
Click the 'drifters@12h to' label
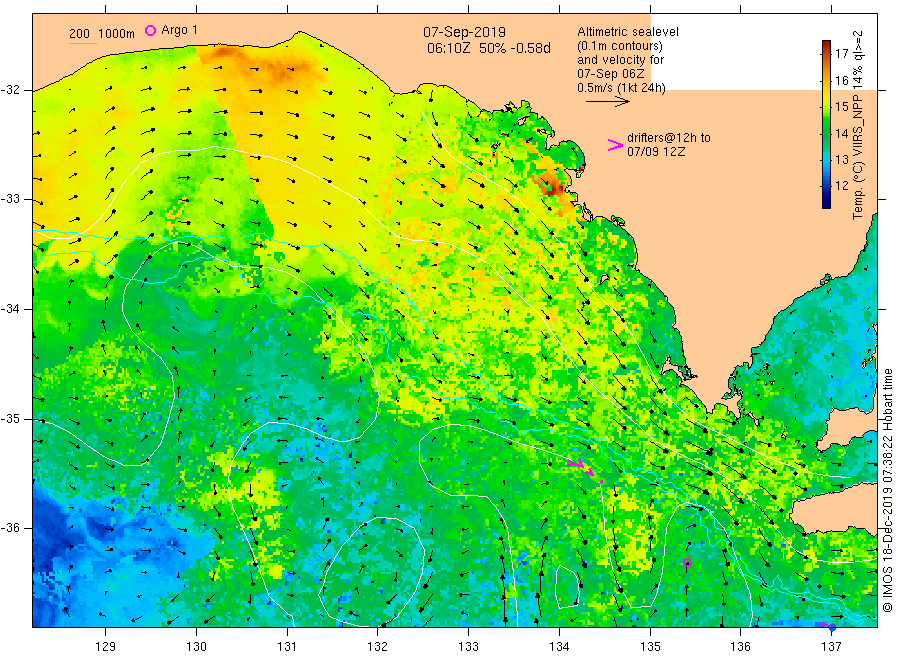click(x=669, y=138)
